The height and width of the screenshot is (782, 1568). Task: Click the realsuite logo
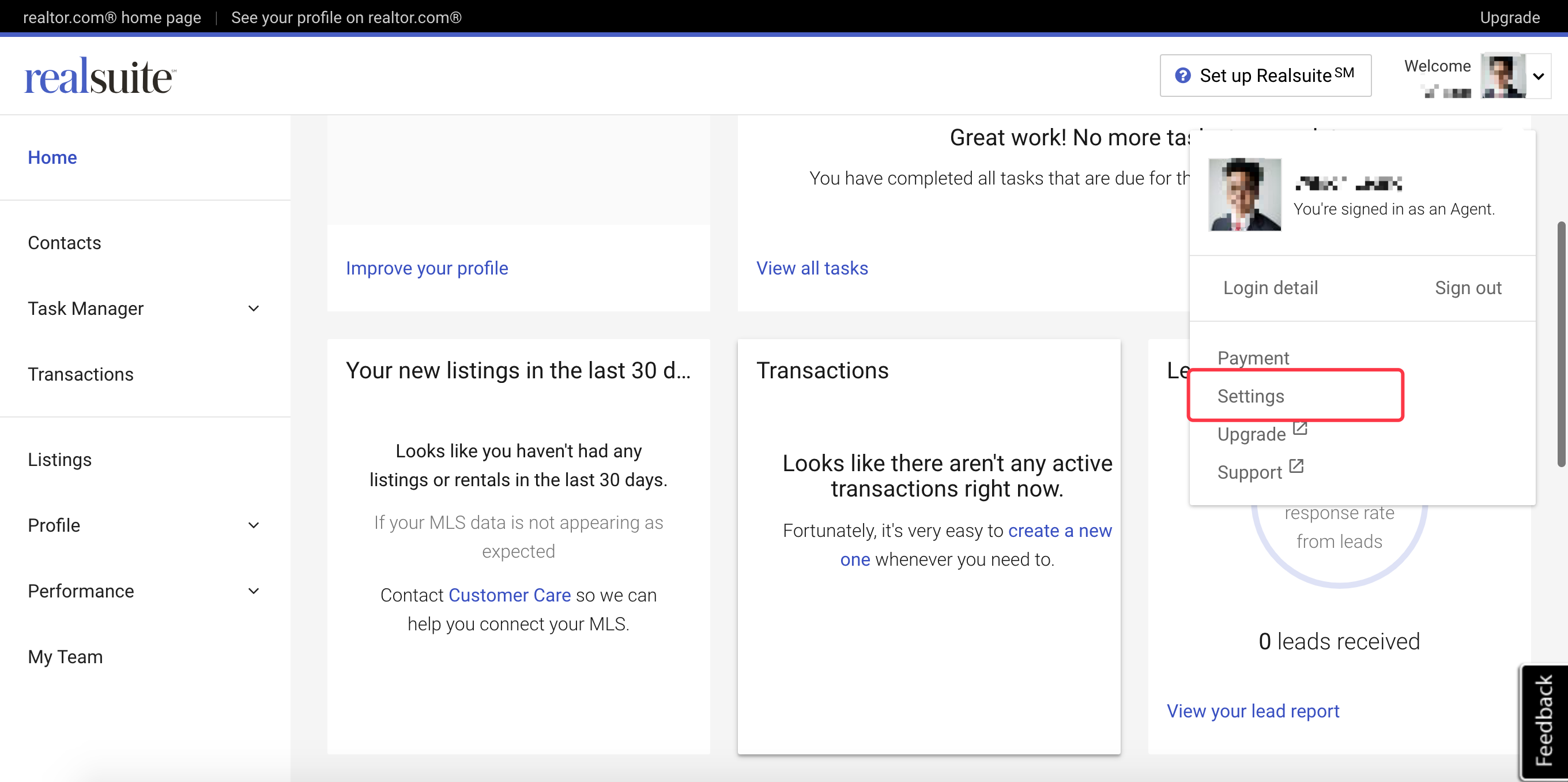click(x=100, y=77)
